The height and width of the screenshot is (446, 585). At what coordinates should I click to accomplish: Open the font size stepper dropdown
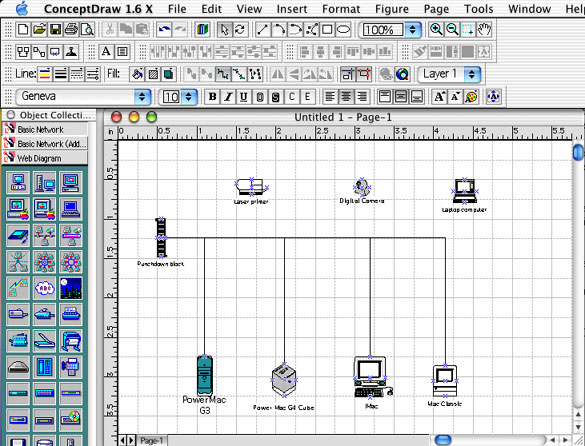(188, 97)
